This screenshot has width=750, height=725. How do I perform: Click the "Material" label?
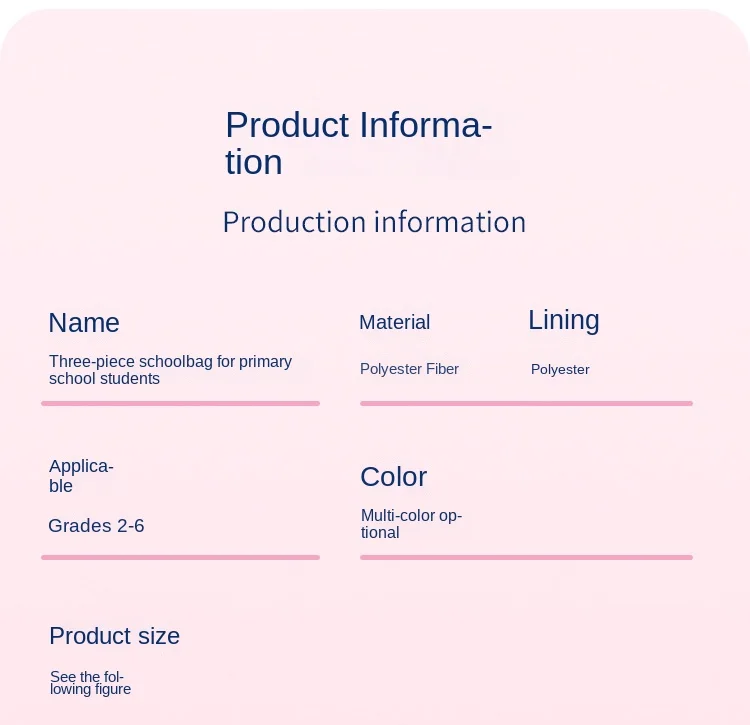click(394, 323)
